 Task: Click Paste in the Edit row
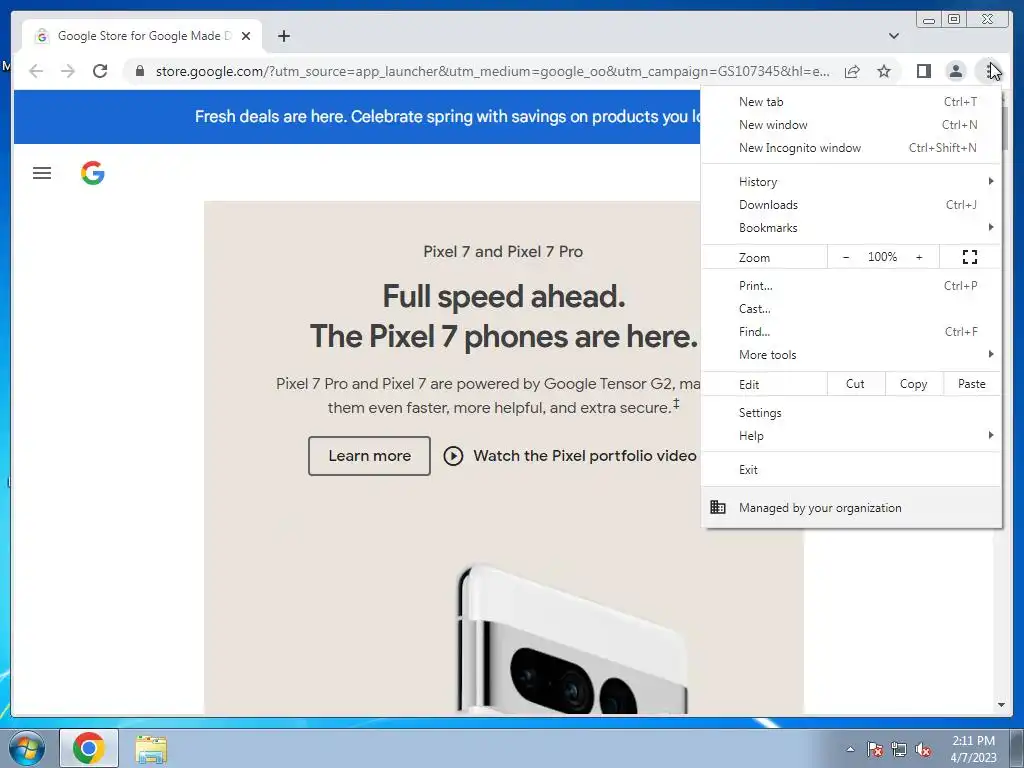[972, 384]
